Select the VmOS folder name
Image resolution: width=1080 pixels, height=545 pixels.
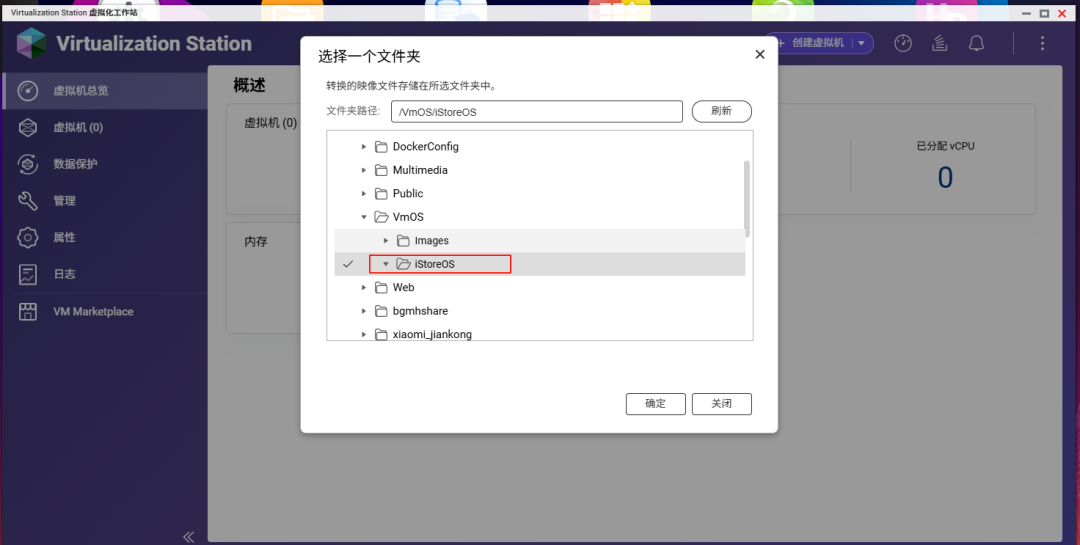coord(408,217)
